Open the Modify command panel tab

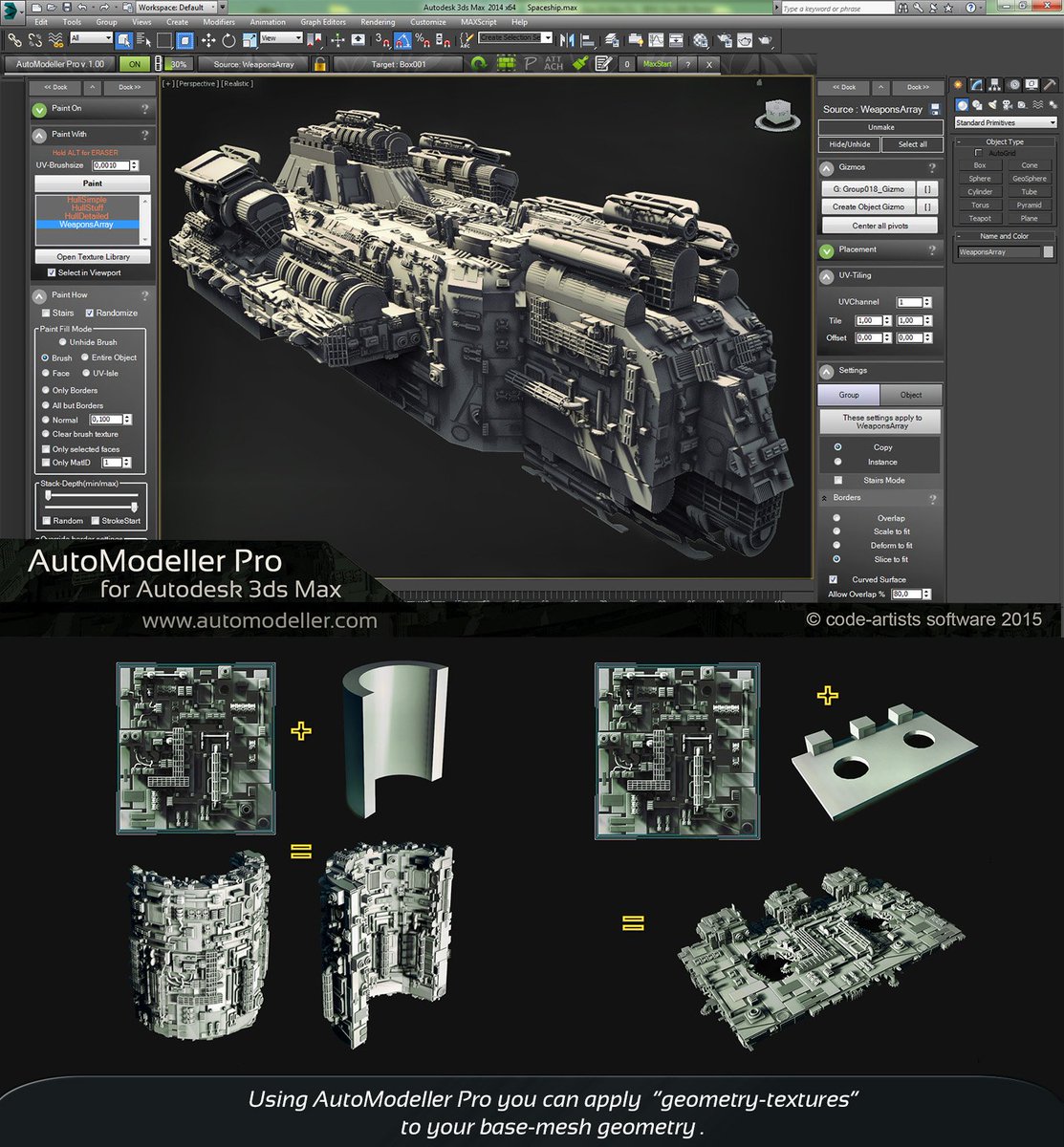pos(978,85)
